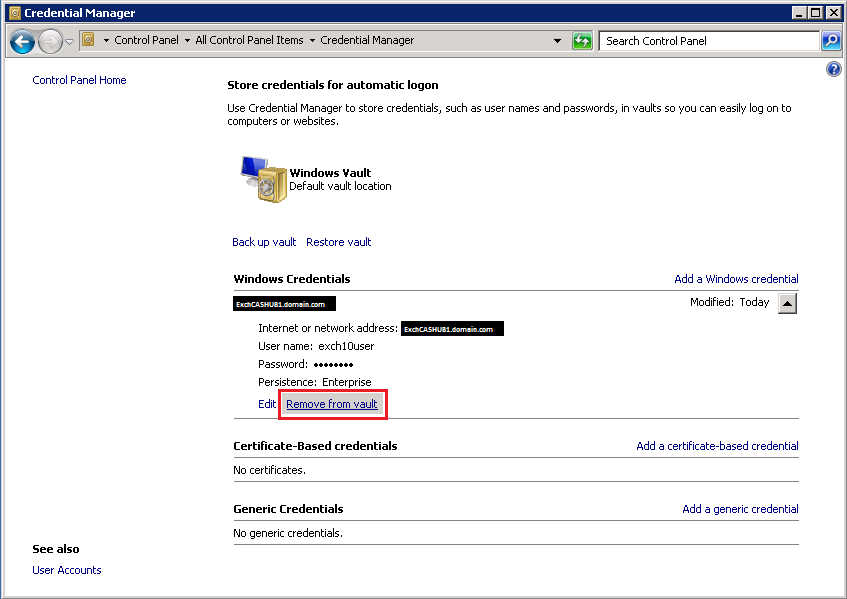This screenshot has width=847, height=599.
Task: Click the Control Panel icon in address bar
Action: point(88,41)
